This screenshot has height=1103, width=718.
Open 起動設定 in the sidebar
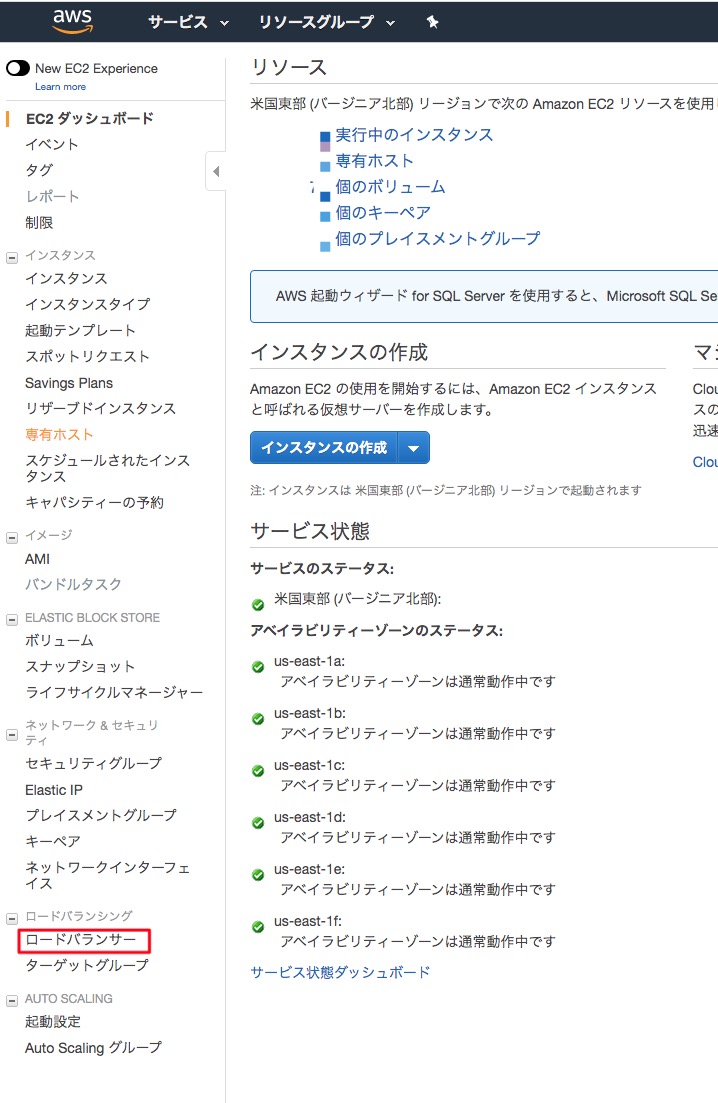coord(53,1022)
